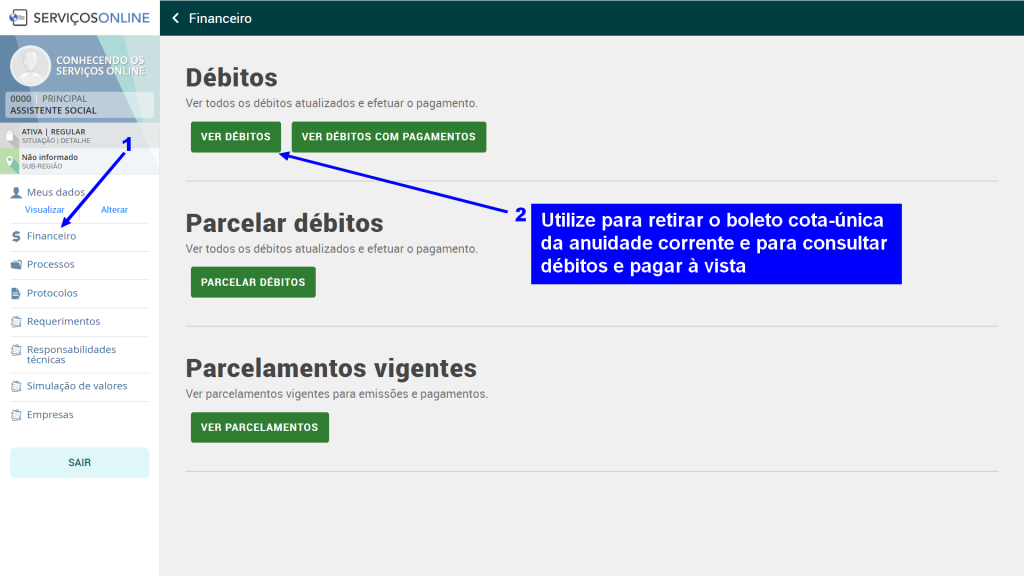Click the Visualizar link under Meus dados
Viewport: 1024px width, 576px height.
click(x=45, y=210)
